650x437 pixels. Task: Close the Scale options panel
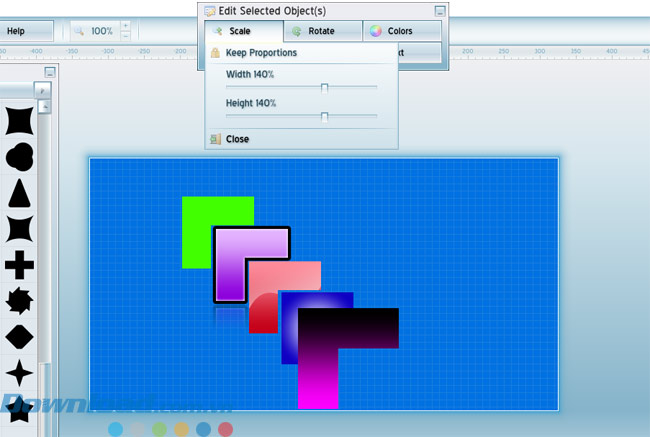point(237,139)
